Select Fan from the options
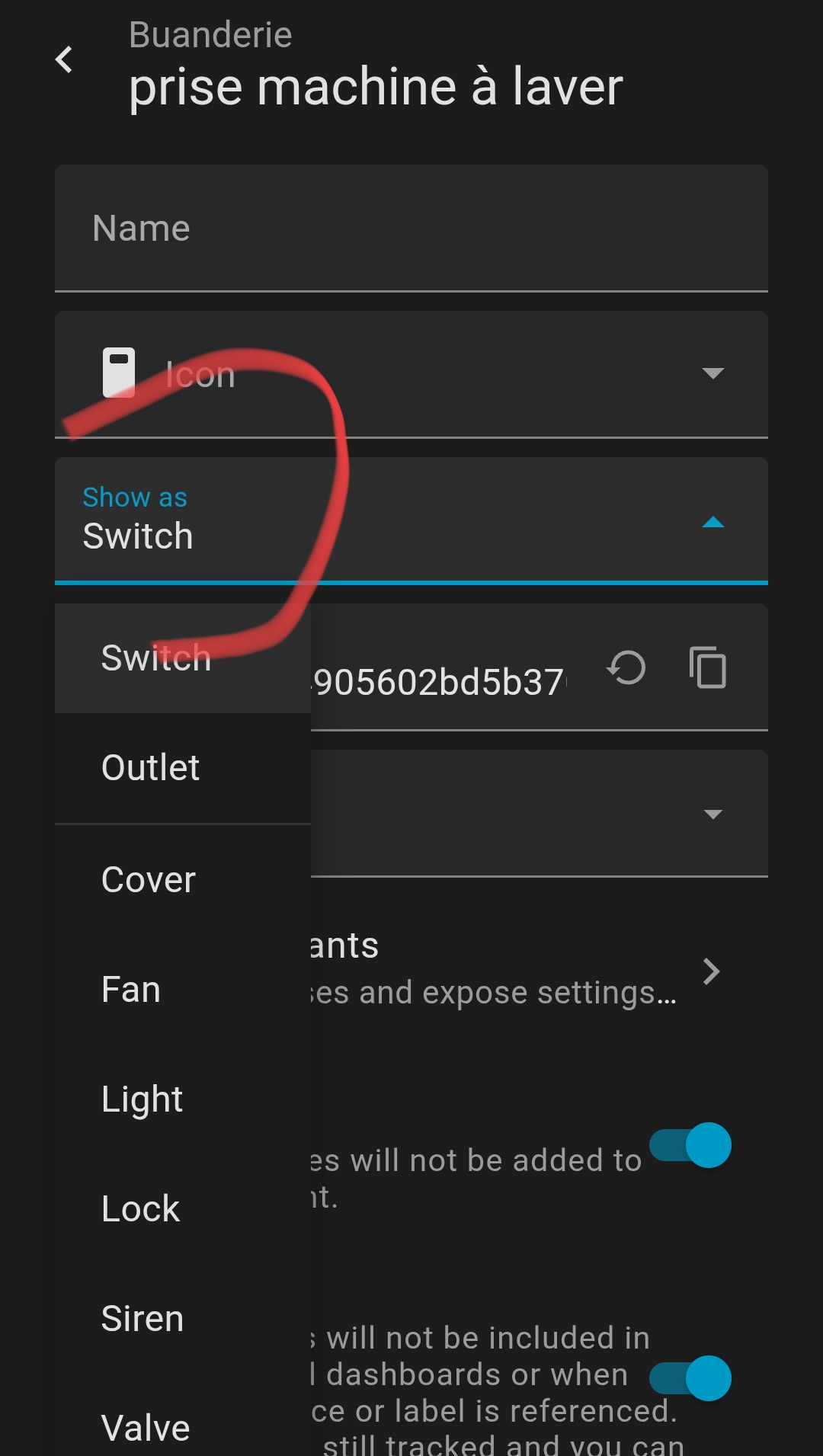Viewport: 823px width, 1456px height. point(183,990)
